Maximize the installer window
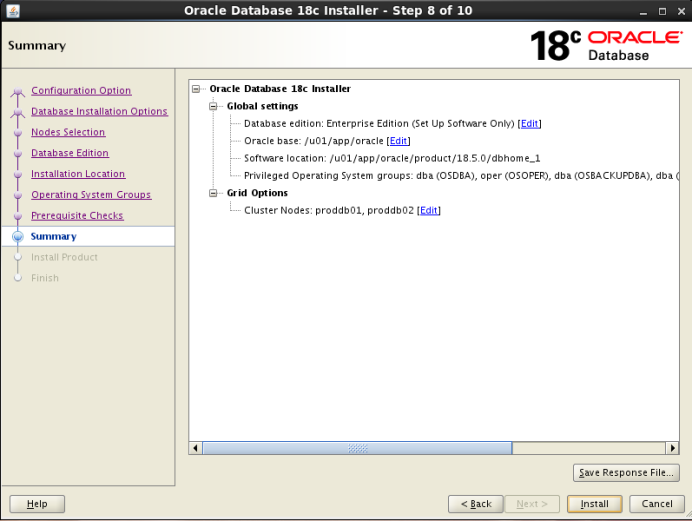Screen dimensions: 692x521 (x=662, y=11)
